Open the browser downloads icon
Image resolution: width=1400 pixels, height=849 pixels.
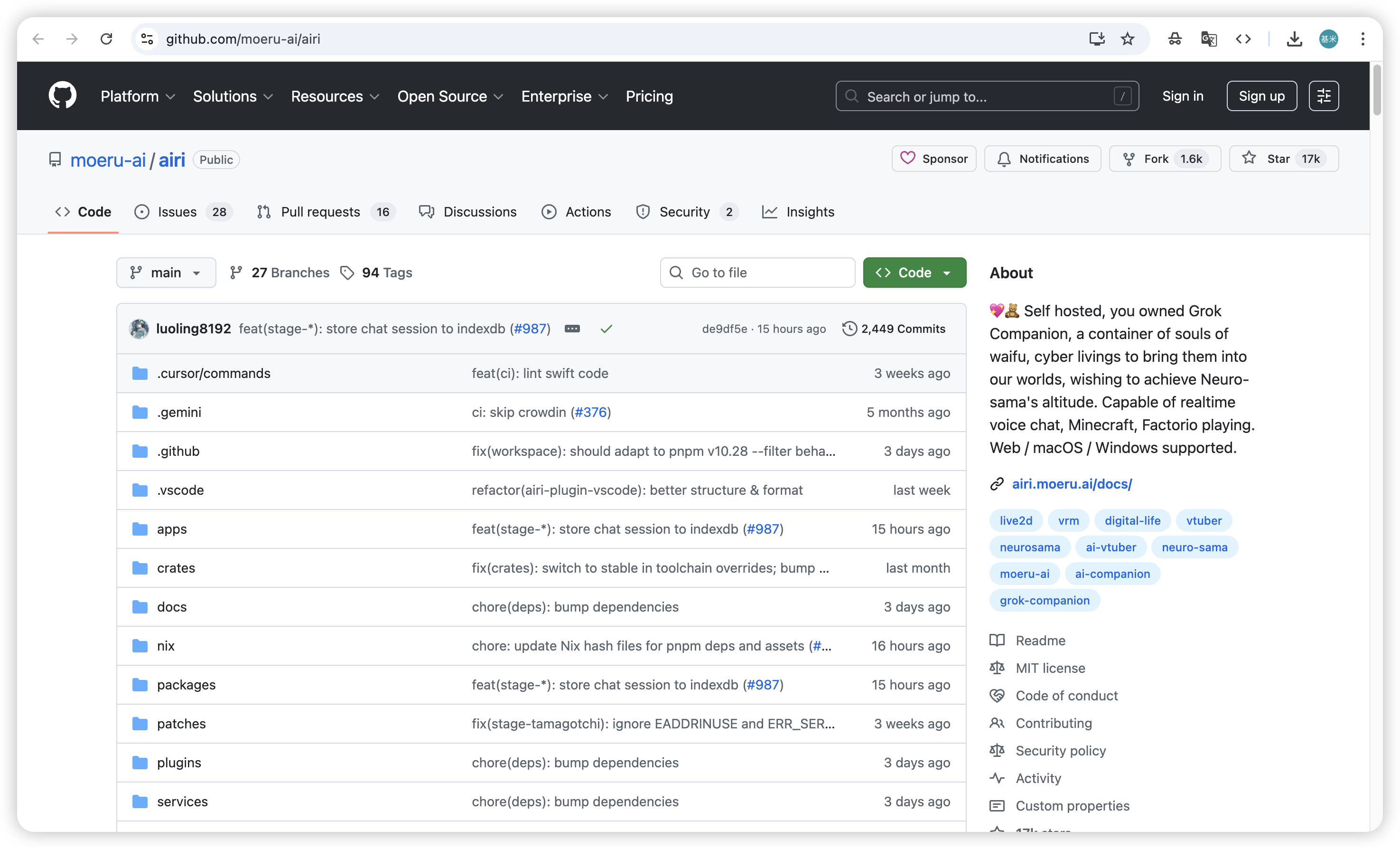1294,38
